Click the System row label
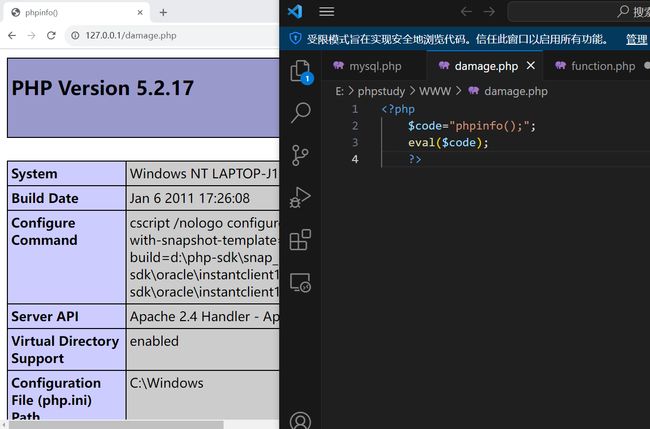This screenshot has height=429, width=650. (x=34, y=174)
